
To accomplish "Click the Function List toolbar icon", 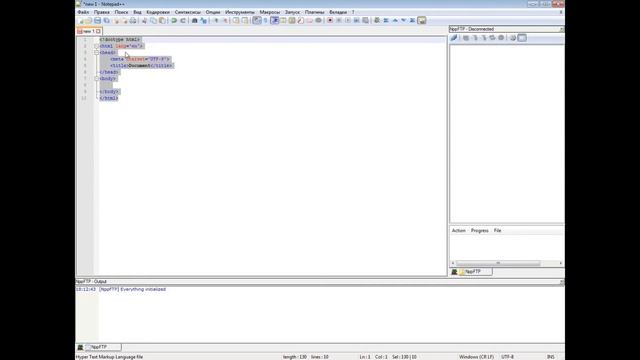I will tap(301, 20).
